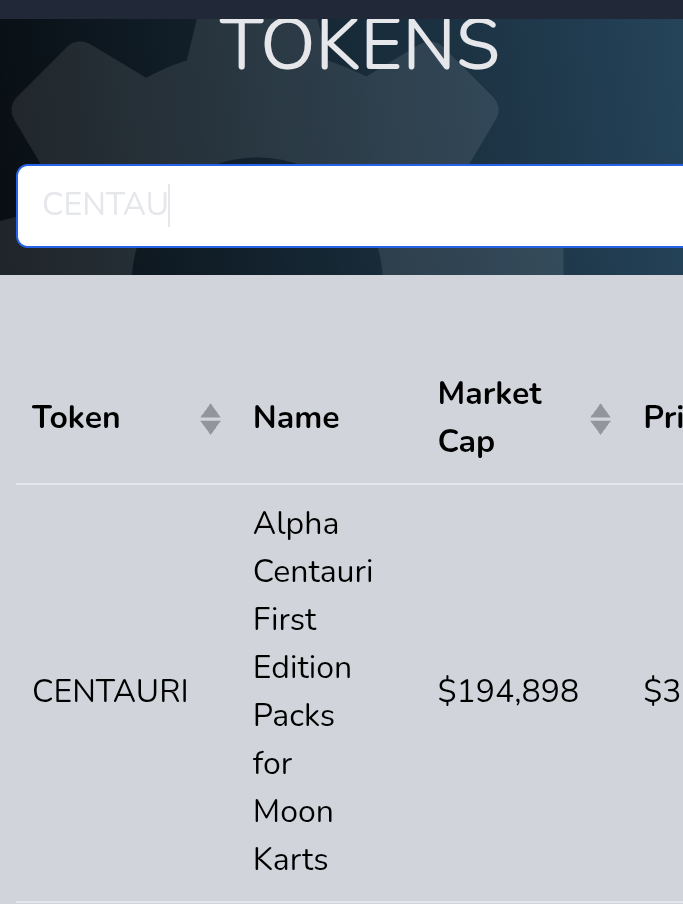Open the CENTAURI token entry

coord(110,691)
